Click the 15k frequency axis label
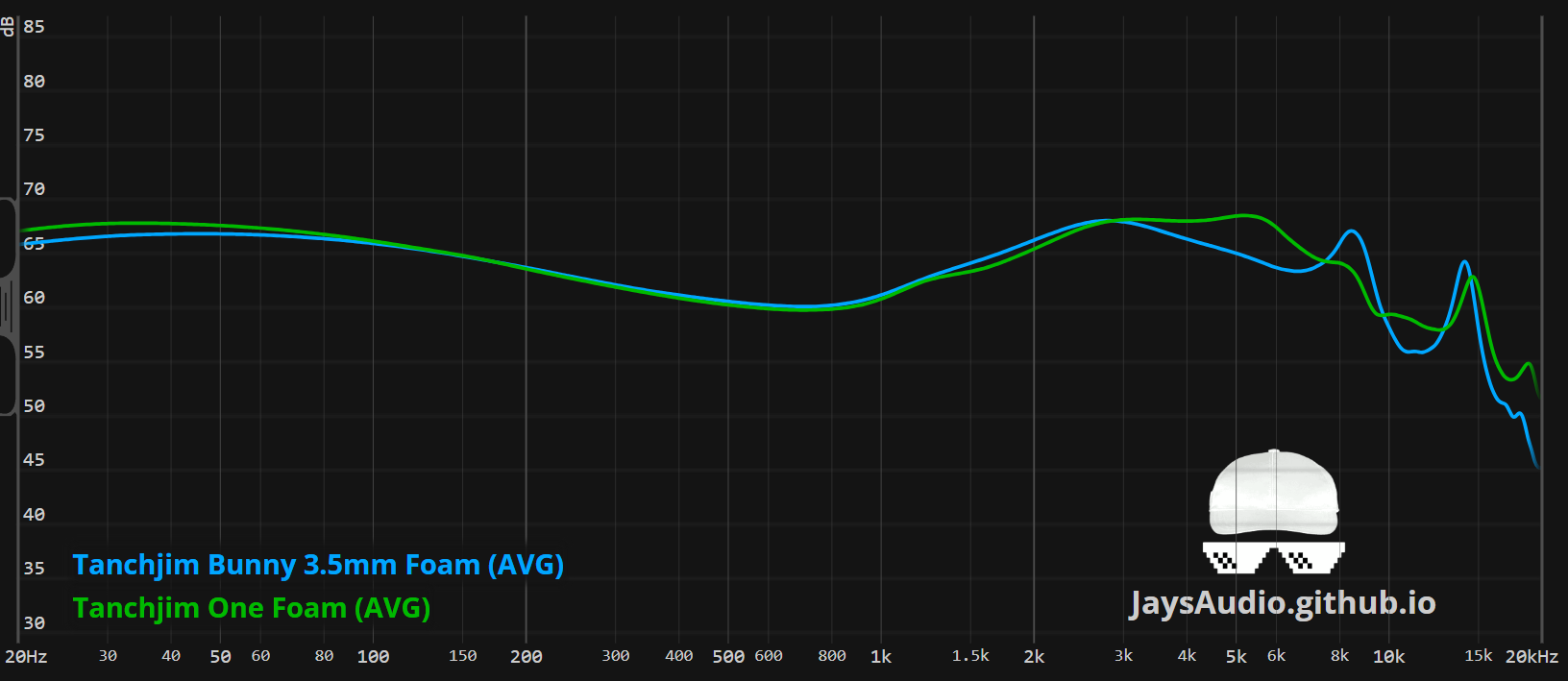Viewport: 1568px width, 681px height. 1478,656
